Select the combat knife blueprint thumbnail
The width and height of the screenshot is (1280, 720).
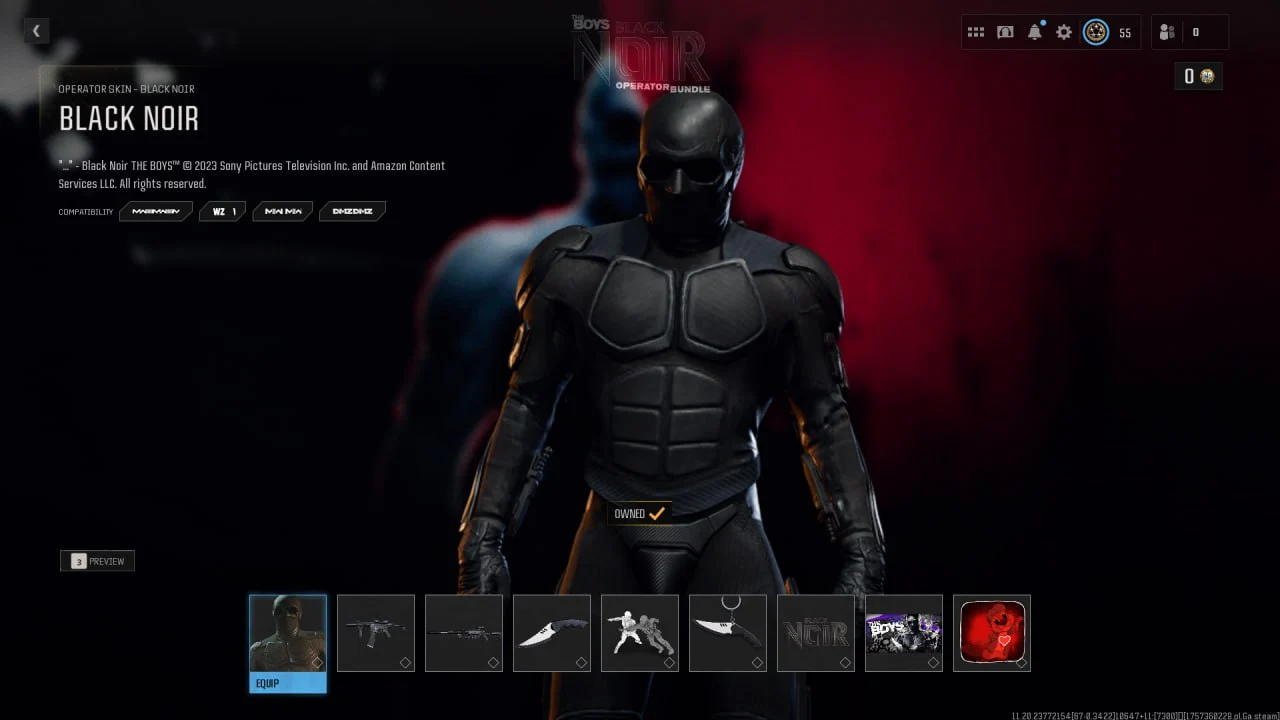tap(552, 633)
